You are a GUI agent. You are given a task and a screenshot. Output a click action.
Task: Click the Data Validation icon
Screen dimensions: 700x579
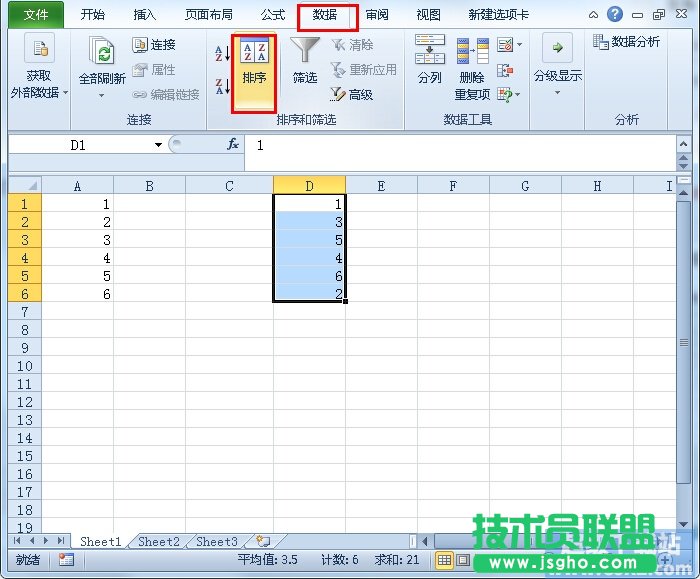click(505, 45)
